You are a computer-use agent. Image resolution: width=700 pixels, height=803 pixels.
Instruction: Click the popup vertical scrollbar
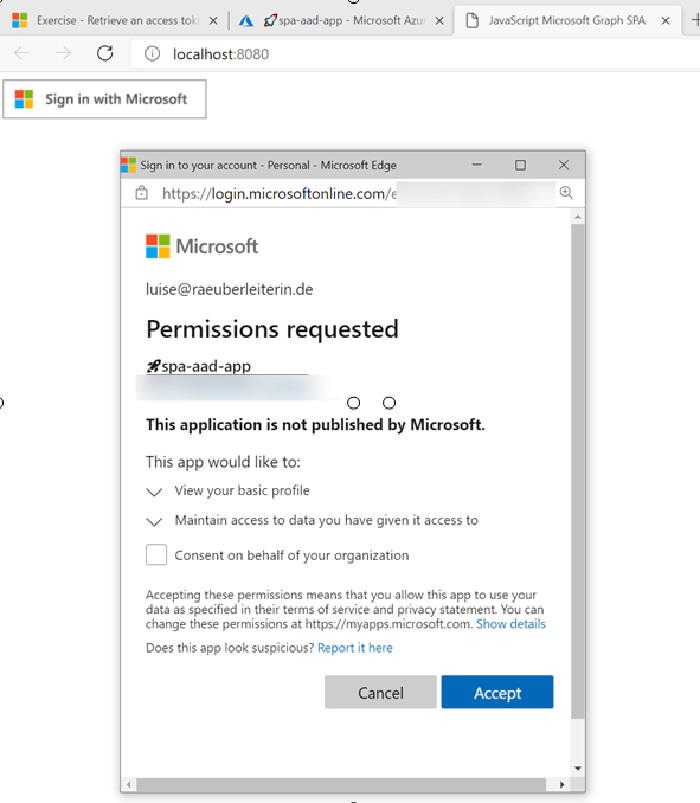(x=577, y=470)
